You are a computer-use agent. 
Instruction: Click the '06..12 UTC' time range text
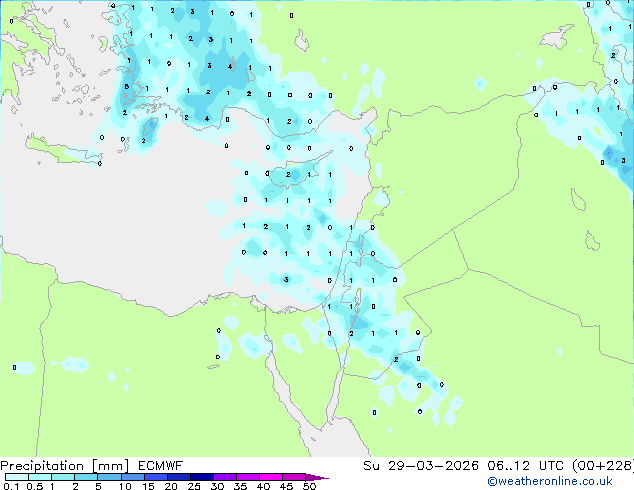[x=525, y=466]
